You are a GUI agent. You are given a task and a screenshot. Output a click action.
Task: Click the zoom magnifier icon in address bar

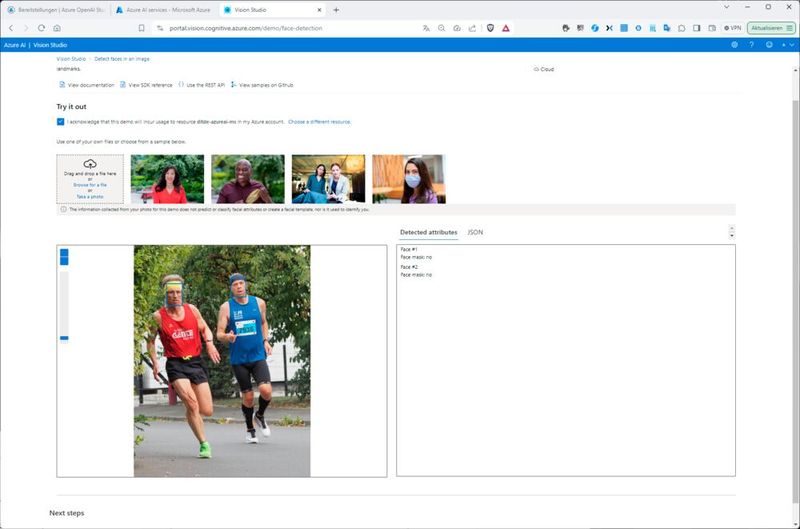441,28
